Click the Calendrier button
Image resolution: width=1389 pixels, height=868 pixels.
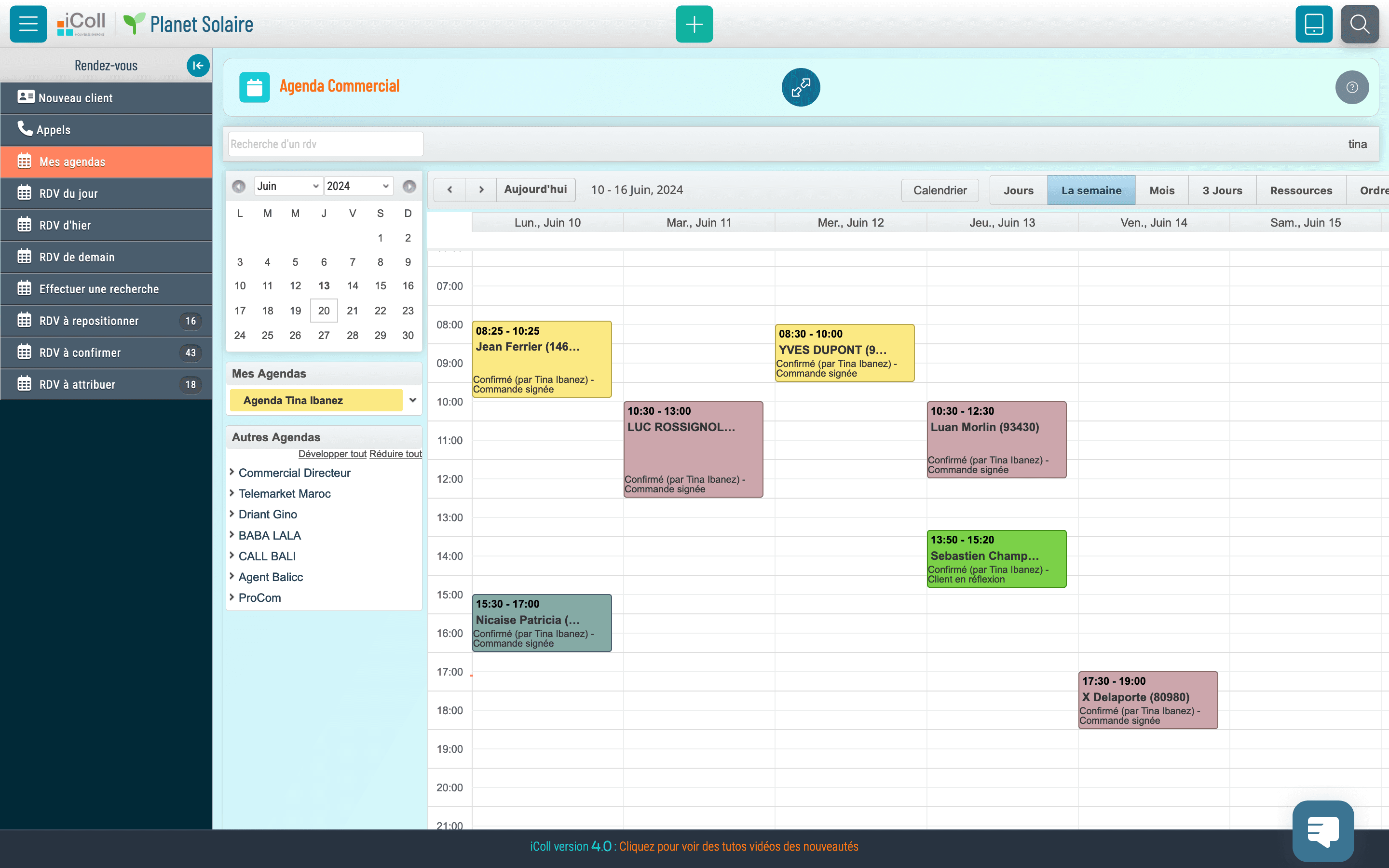coord(940,190)
